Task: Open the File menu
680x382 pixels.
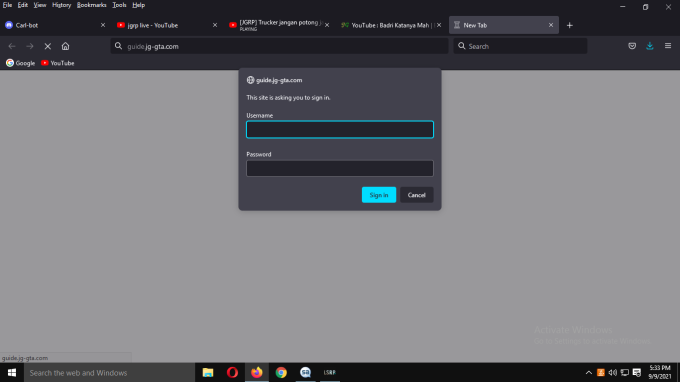Action: tap(7, 5)
